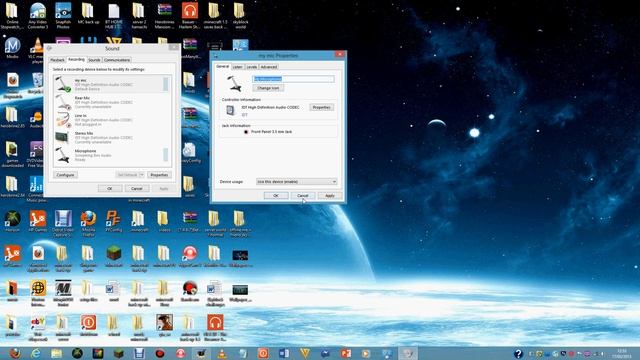Viewport: 640px width, 360px height.
Task: Click the device name text field
Action: (293, 79)
